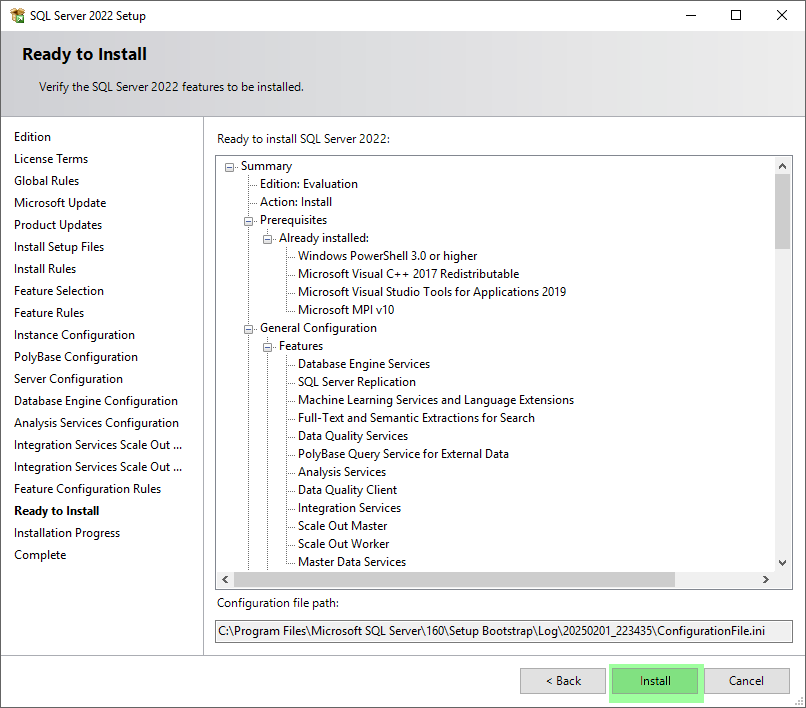Collapse the Summary tree node
This screenshot has width=806, height=708.
click(x=229, y=166)
